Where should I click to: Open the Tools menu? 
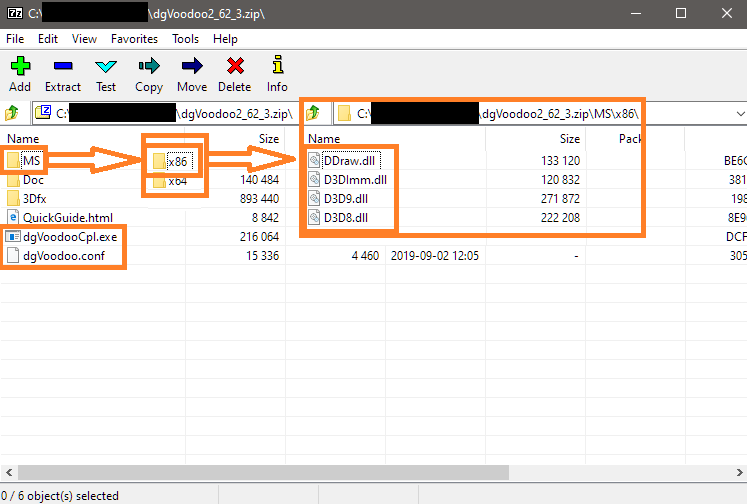coord(185,39)
